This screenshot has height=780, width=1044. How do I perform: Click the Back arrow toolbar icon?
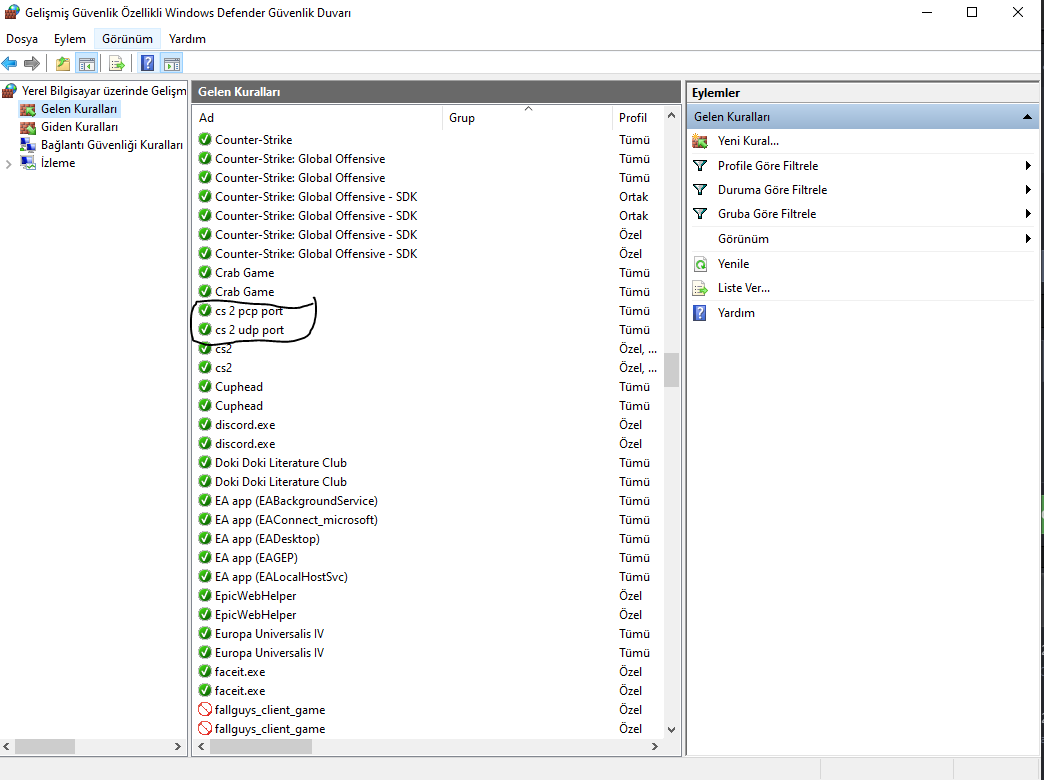pos(9,64)
